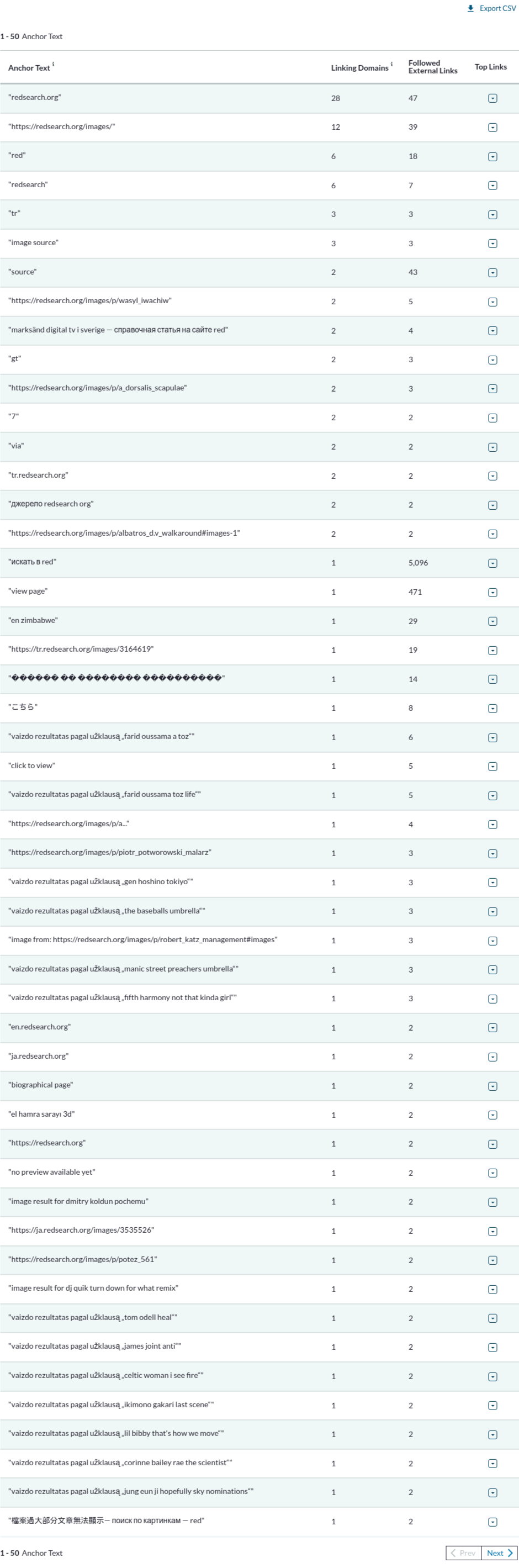Expand Top Links for "click to view" row
Screen dimensions: 519x1568
pos(492,767)
